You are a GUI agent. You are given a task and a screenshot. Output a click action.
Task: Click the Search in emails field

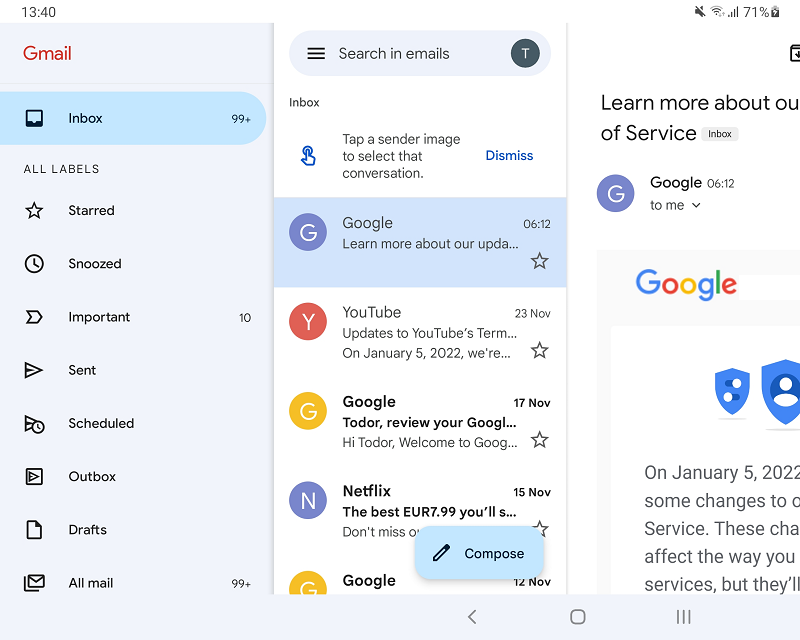420,54
